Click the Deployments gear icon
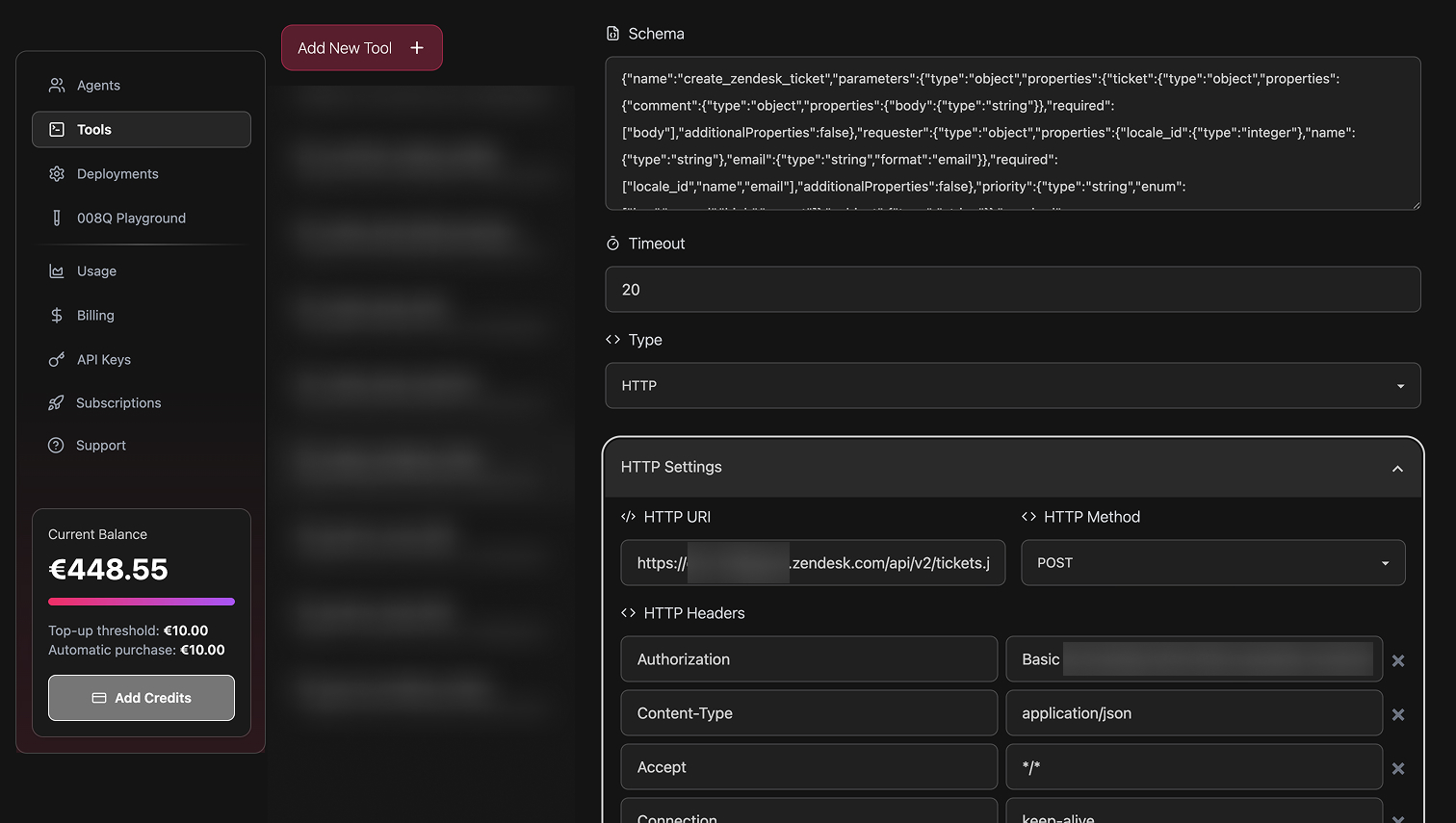This screenshot has height=823, width=1456. tap(57, 174)
